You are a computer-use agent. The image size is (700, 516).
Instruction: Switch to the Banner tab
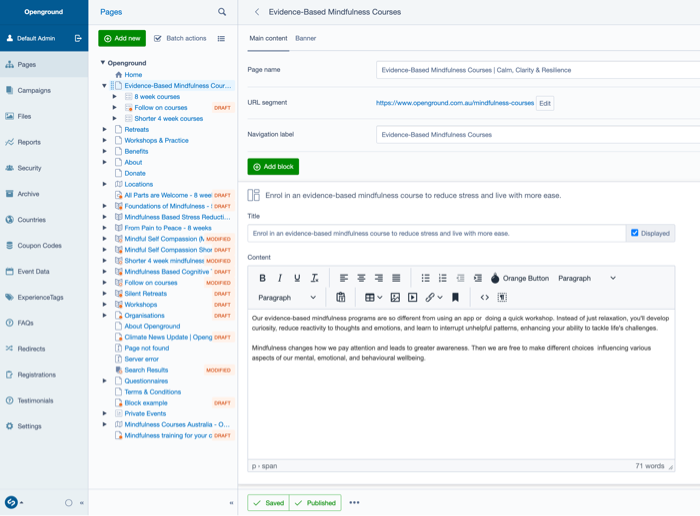point(305,38)
